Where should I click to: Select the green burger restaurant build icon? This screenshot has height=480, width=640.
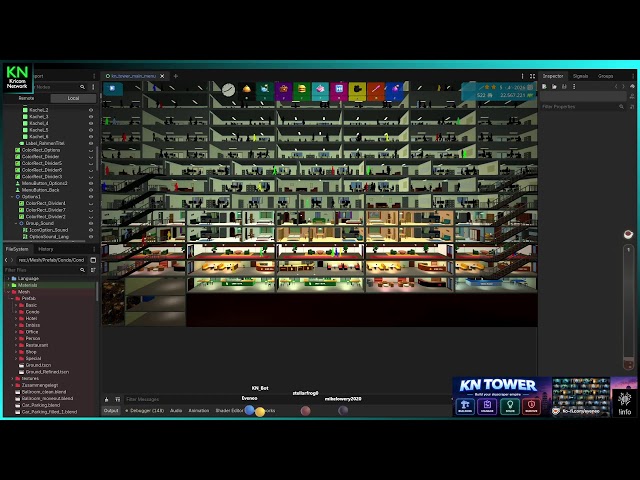[x=302, y=90]
